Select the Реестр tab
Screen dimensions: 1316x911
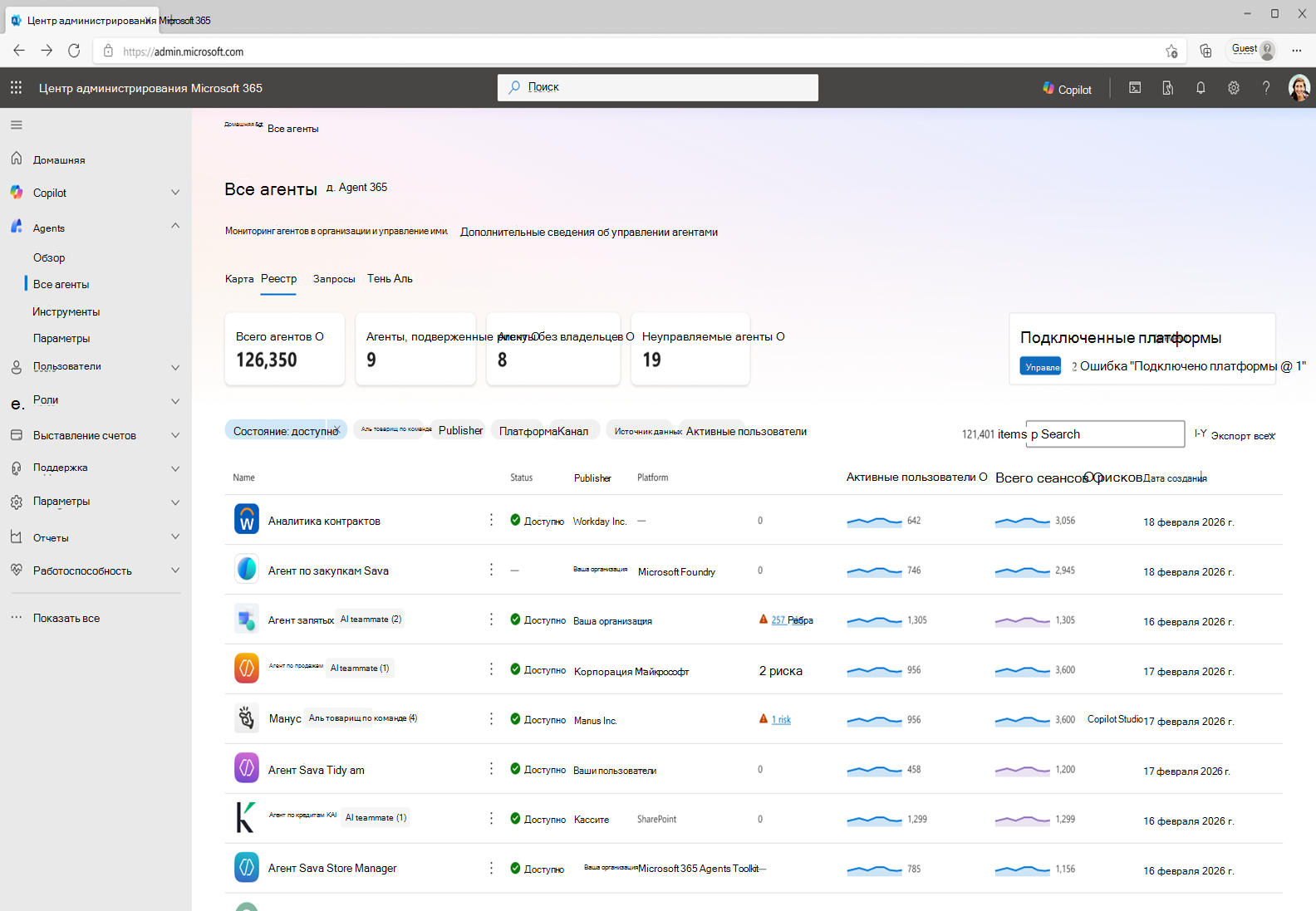tap(278, 279)
